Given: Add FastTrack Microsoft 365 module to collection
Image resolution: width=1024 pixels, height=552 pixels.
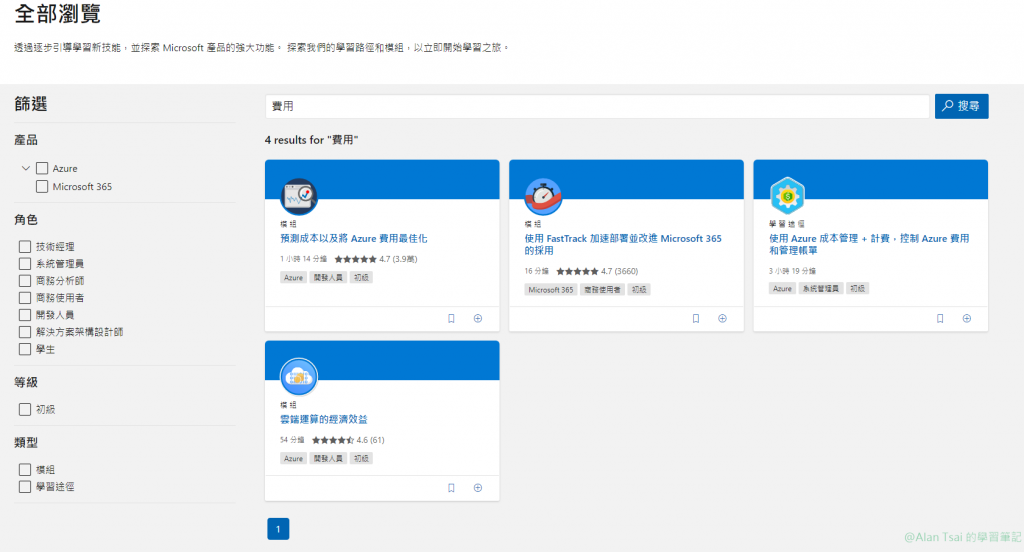Looking at the screenshot, I should pyautogui.click(x=722, y=319).
